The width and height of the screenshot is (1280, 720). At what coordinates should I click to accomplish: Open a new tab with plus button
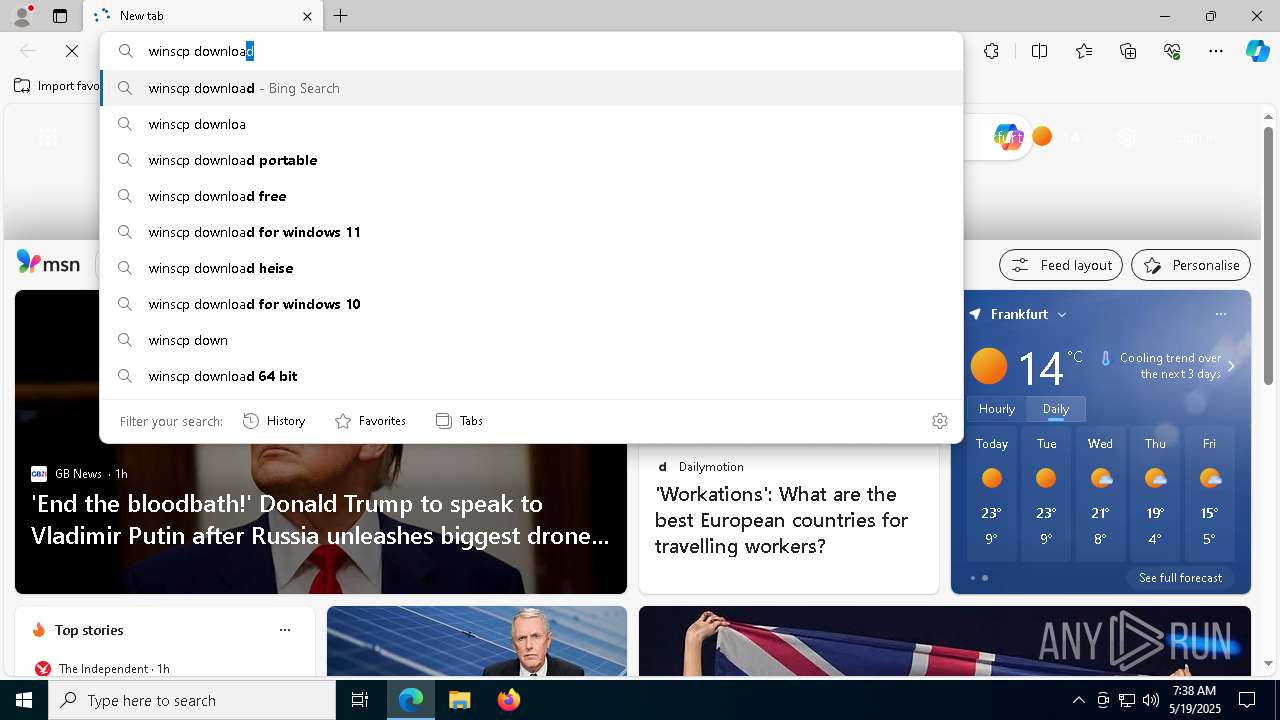(x=341, y=16)
